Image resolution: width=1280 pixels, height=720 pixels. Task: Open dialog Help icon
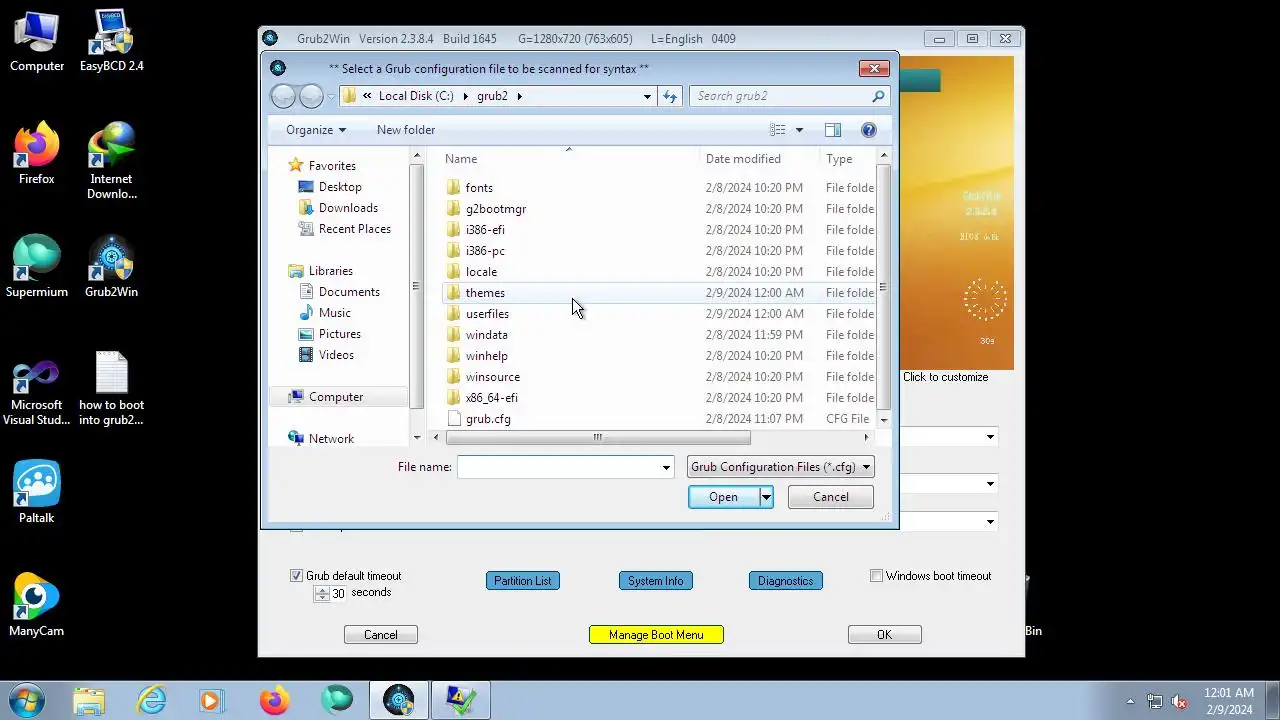(x=868, y=130)
